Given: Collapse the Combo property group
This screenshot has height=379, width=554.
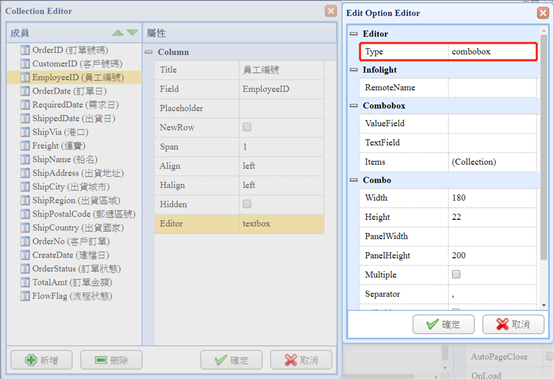Looking at the screenshot, I should pos(354,180).
